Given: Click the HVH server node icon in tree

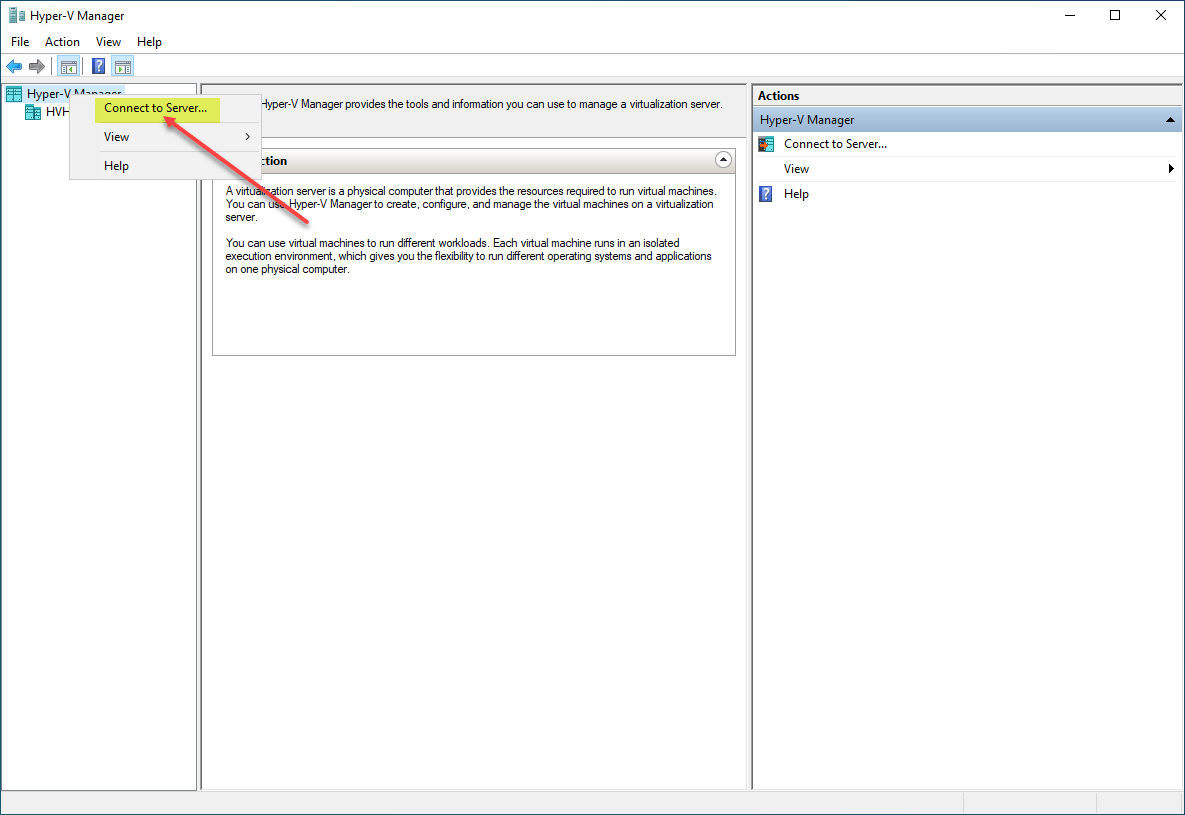Looking at the screenshot, I should (x=33, y=112).
